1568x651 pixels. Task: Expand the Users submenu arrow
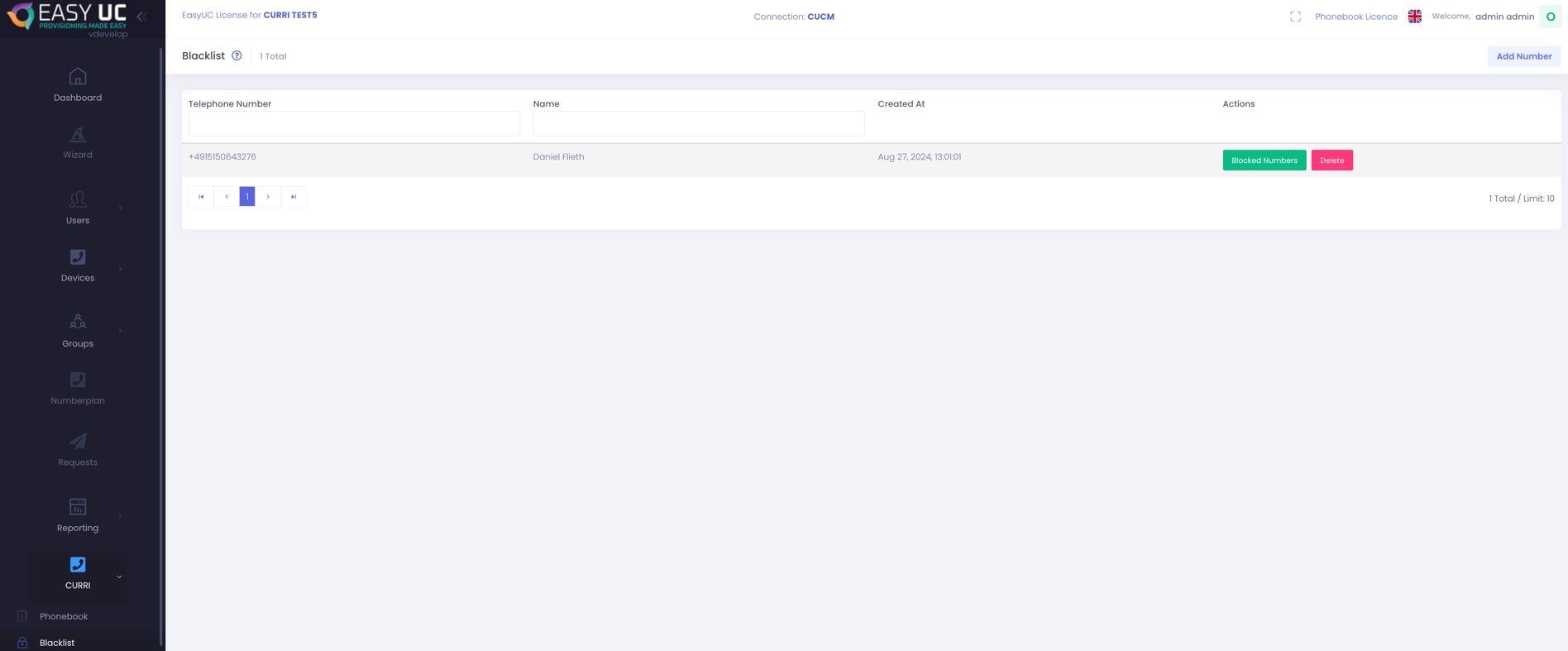coord(121,208)
